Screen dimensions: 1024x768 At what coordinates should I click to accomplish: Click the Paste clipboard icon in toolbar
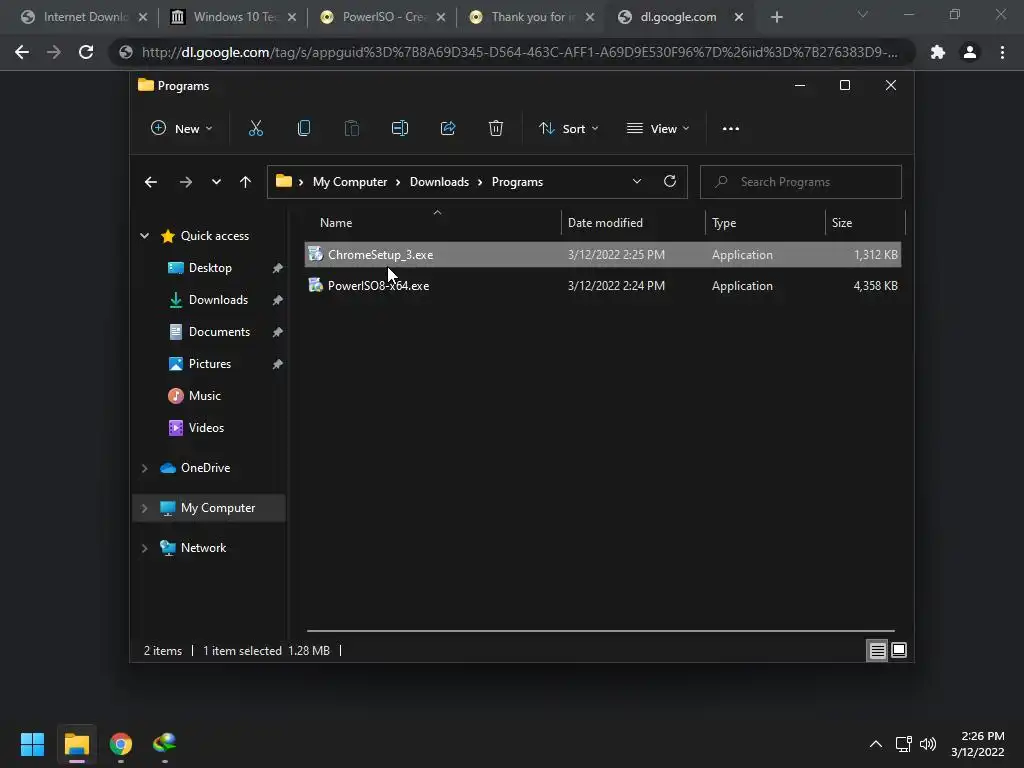click(x=351, y=129)
